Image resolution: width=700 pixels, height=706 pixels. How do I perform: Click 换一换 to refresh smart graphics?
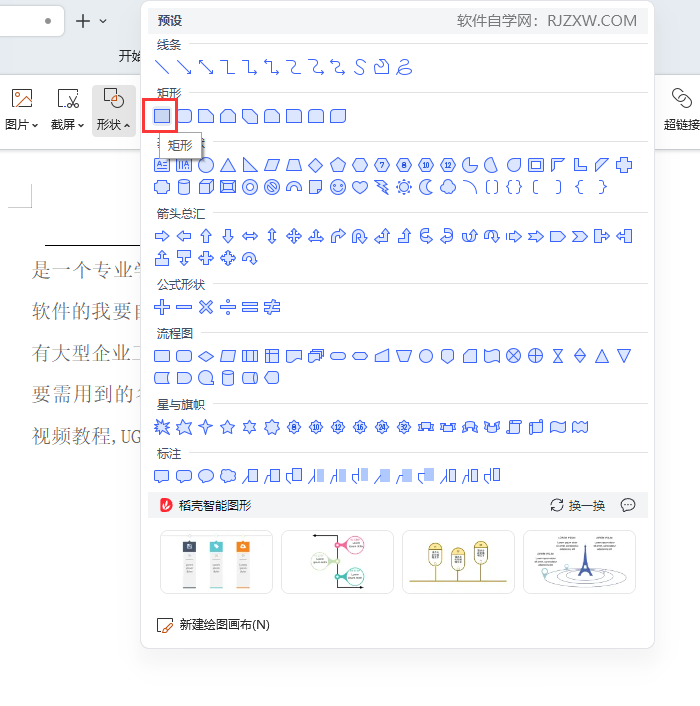click(578, 505)
